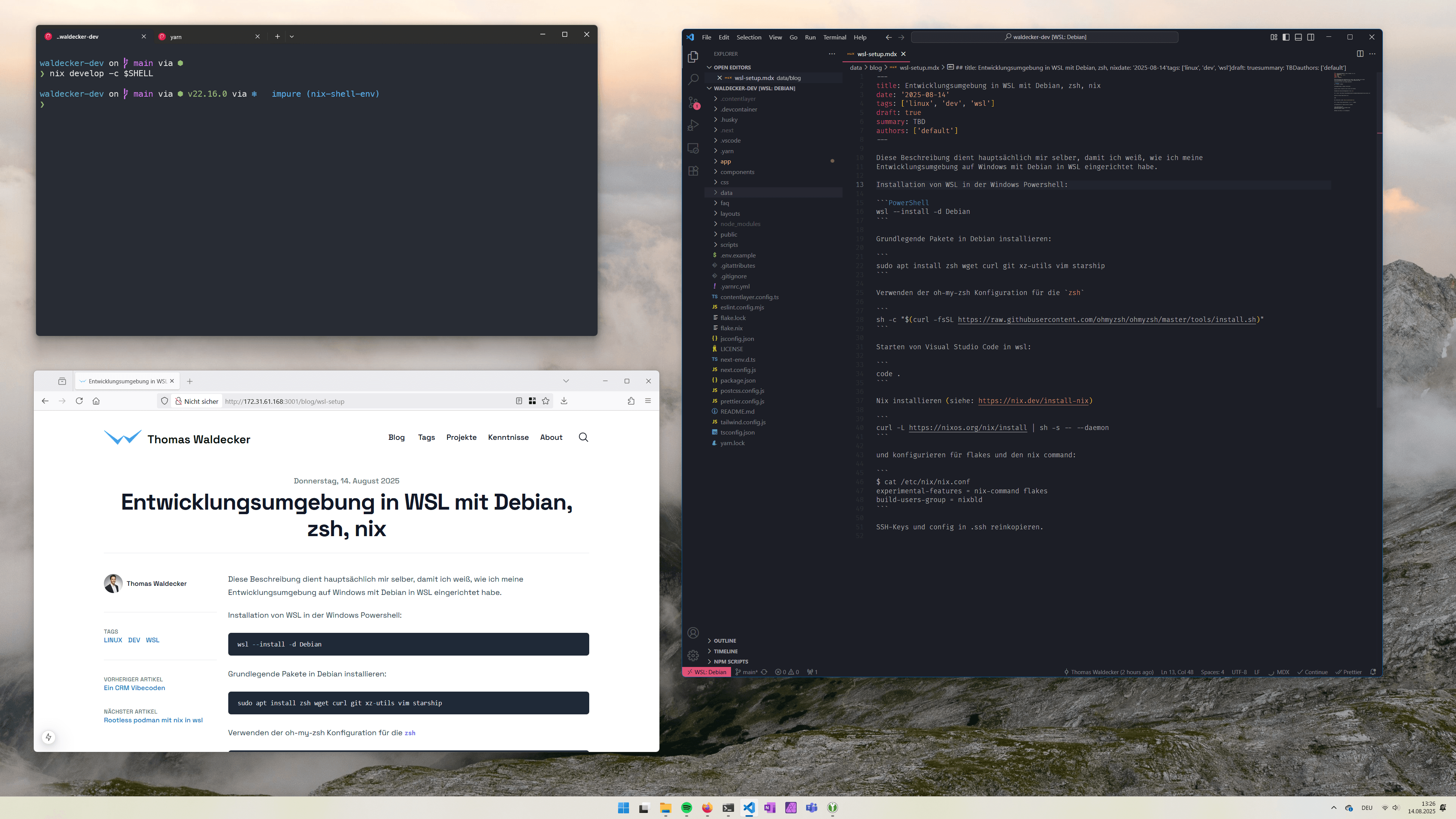Open Manage gear in VS Code activity bar
The width and height of the screenshot is (1456, 819).
(693, 656)
